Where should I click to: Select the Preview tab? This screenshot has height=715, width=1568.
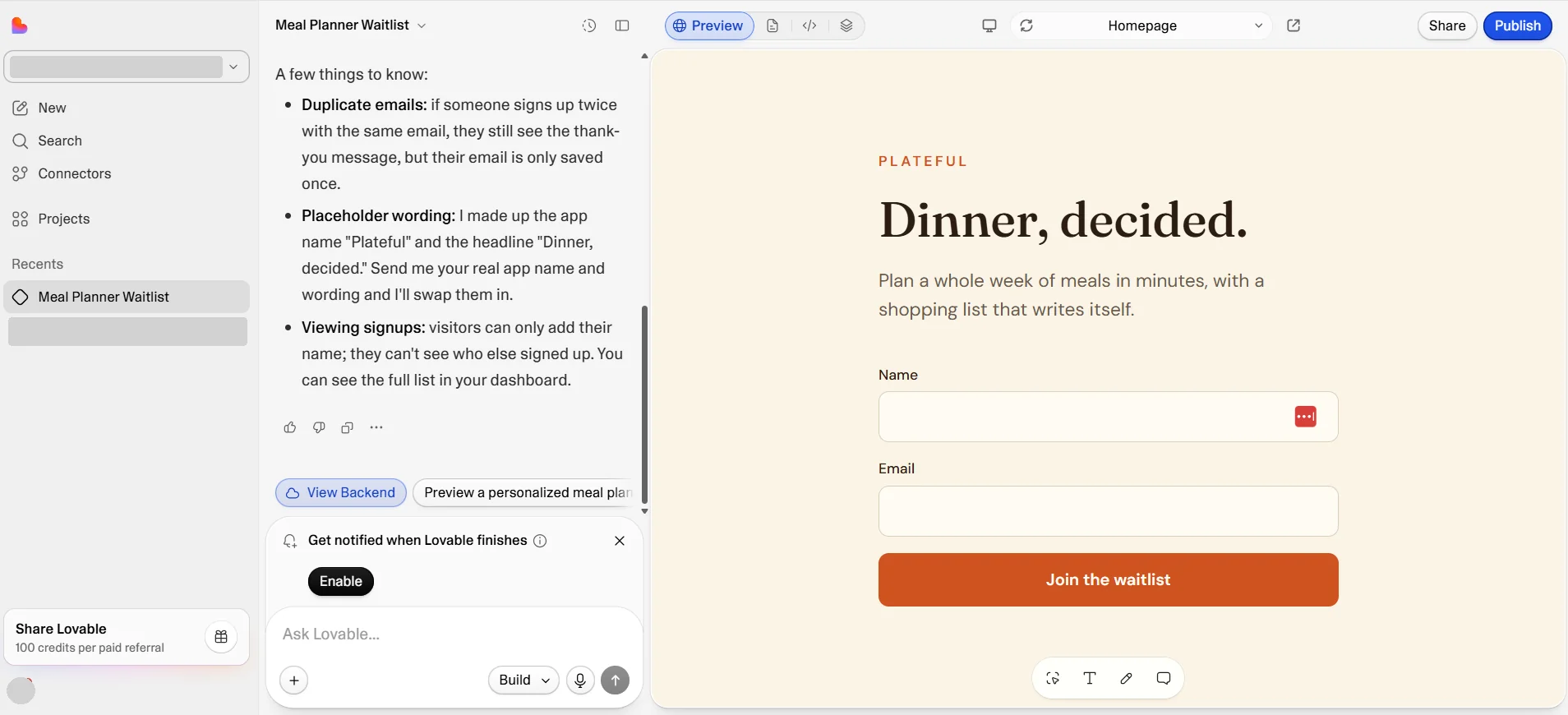tap(709, 25)
